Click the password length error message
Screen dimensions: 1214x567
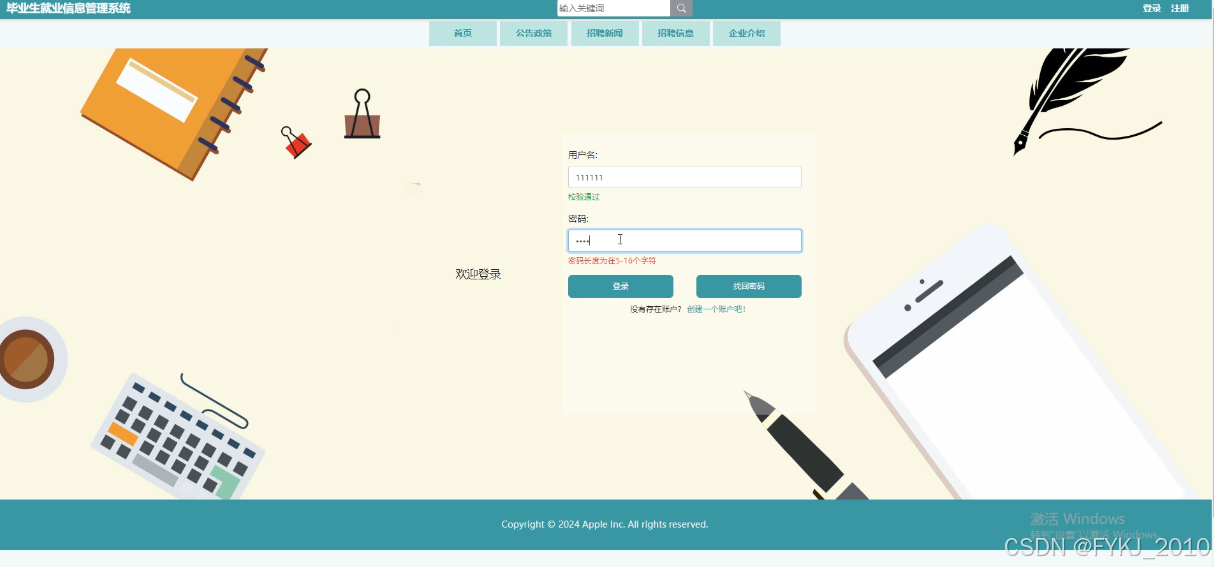click(x=612, y=261)
